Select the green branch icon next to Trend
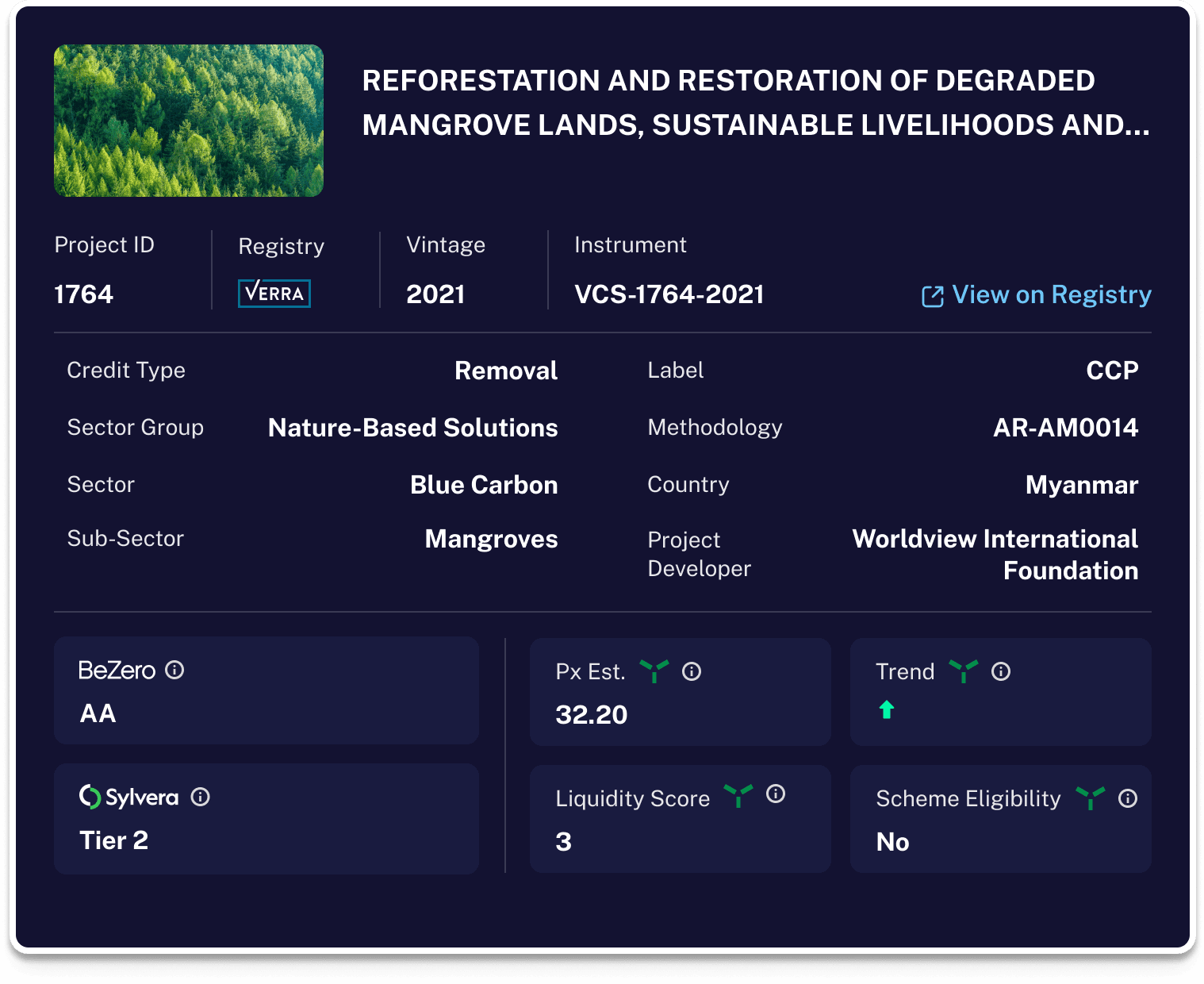 (x=963, y=671)
